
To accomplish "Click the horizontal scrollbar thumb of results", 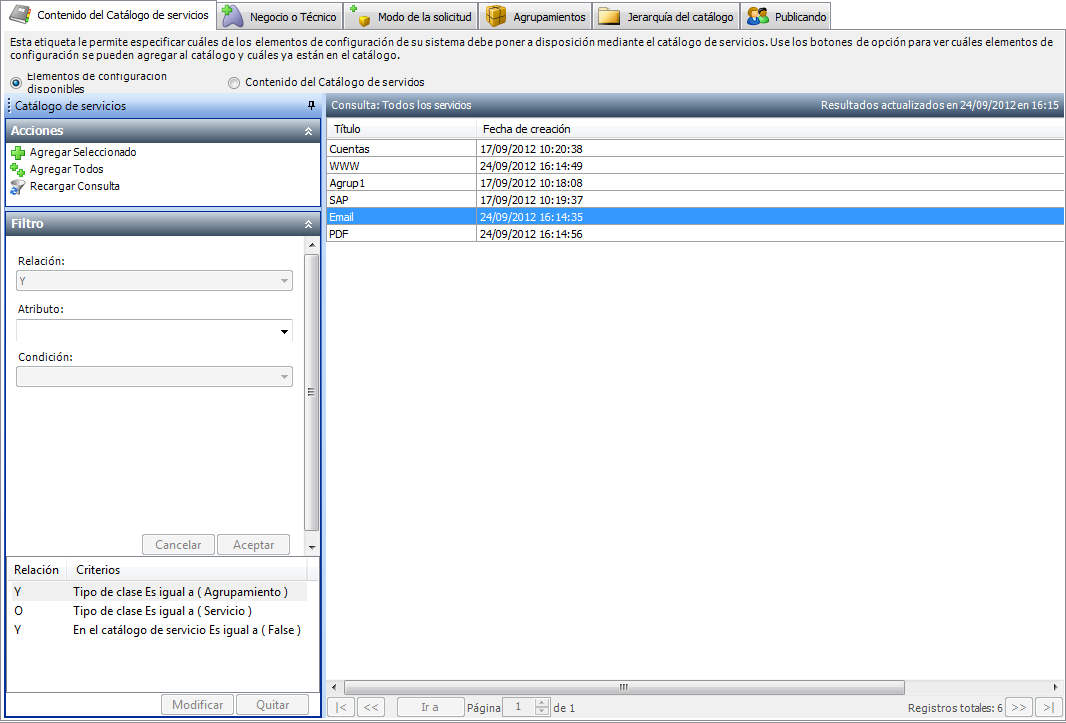I will pyautogui.click(x=624, y=688).
